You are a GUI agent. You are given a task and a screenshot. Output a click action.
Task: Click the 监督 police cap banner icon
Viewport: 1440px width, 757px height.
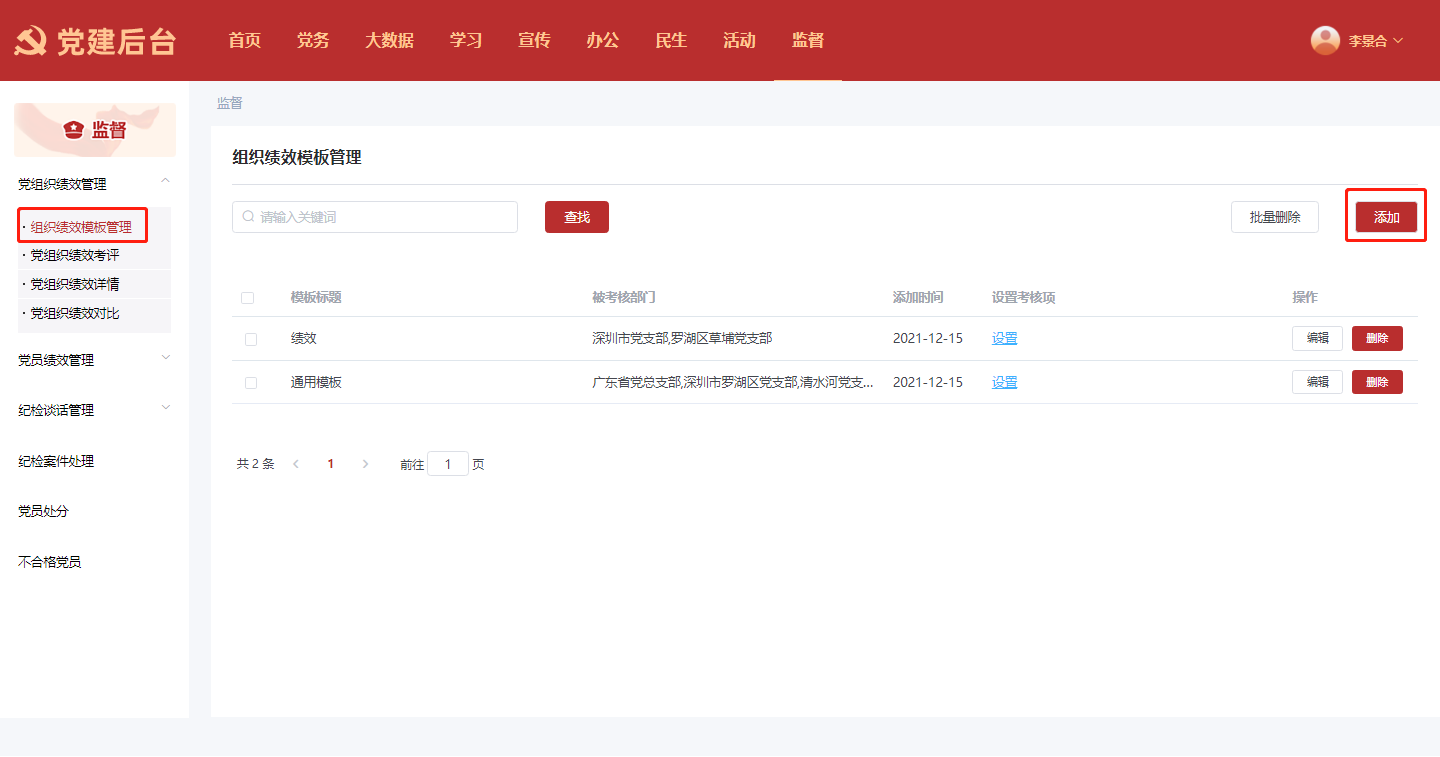[73, 130]
